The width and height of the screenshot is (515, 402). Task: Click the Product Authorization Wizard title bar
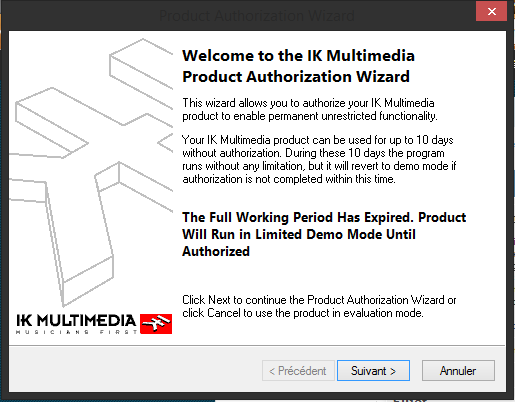click(x=257, y=16)
